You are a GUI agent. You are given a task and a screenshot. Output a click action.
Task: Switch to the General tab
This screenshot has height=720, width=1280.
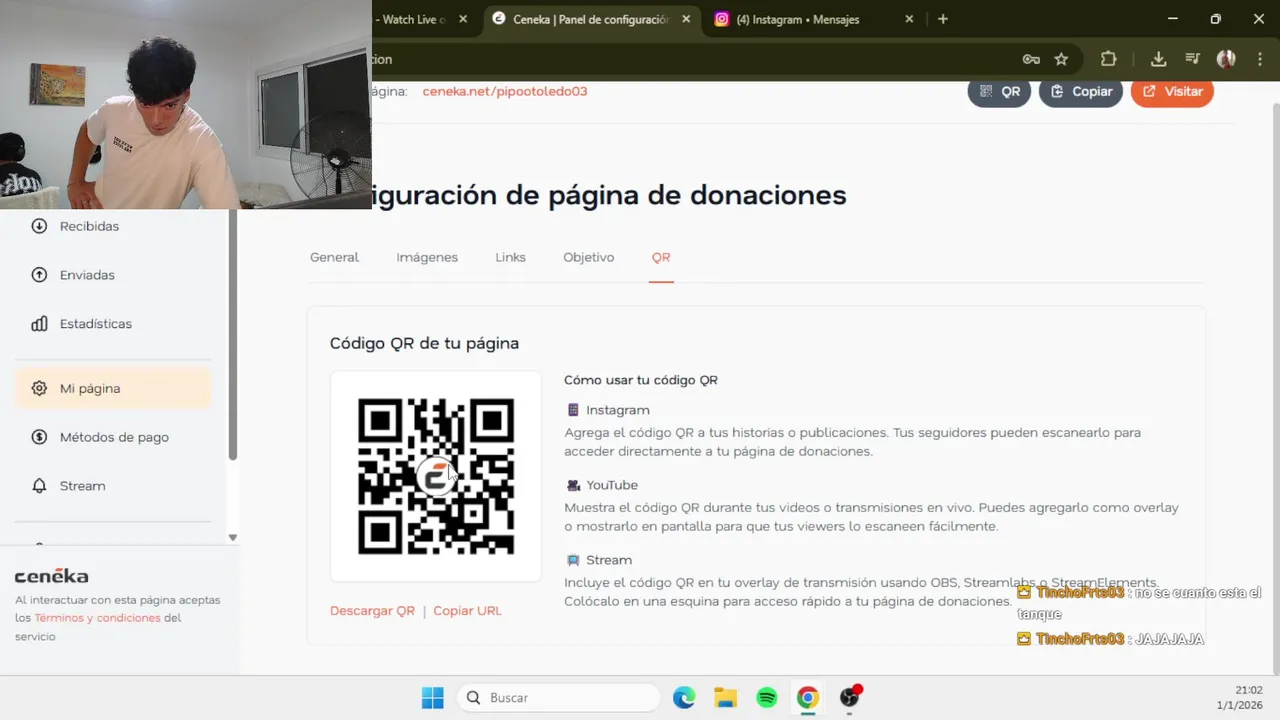click(x=334, y=257)
